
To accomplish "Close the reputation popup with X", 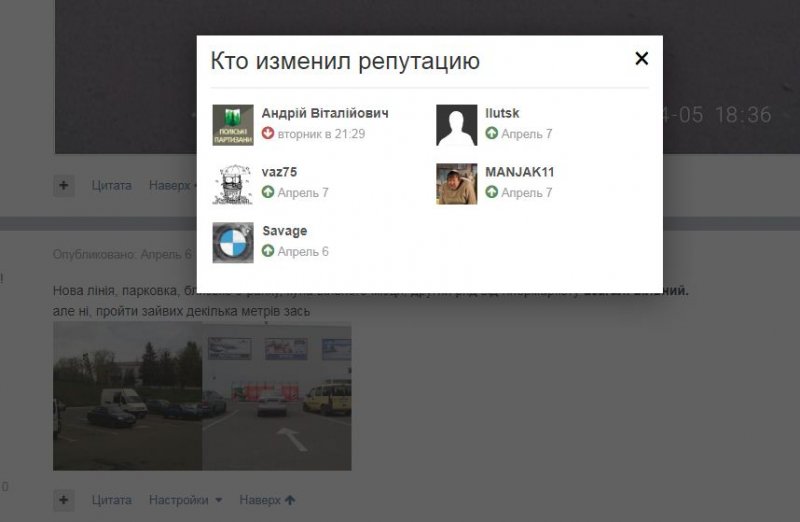I will tap(642, 59).
